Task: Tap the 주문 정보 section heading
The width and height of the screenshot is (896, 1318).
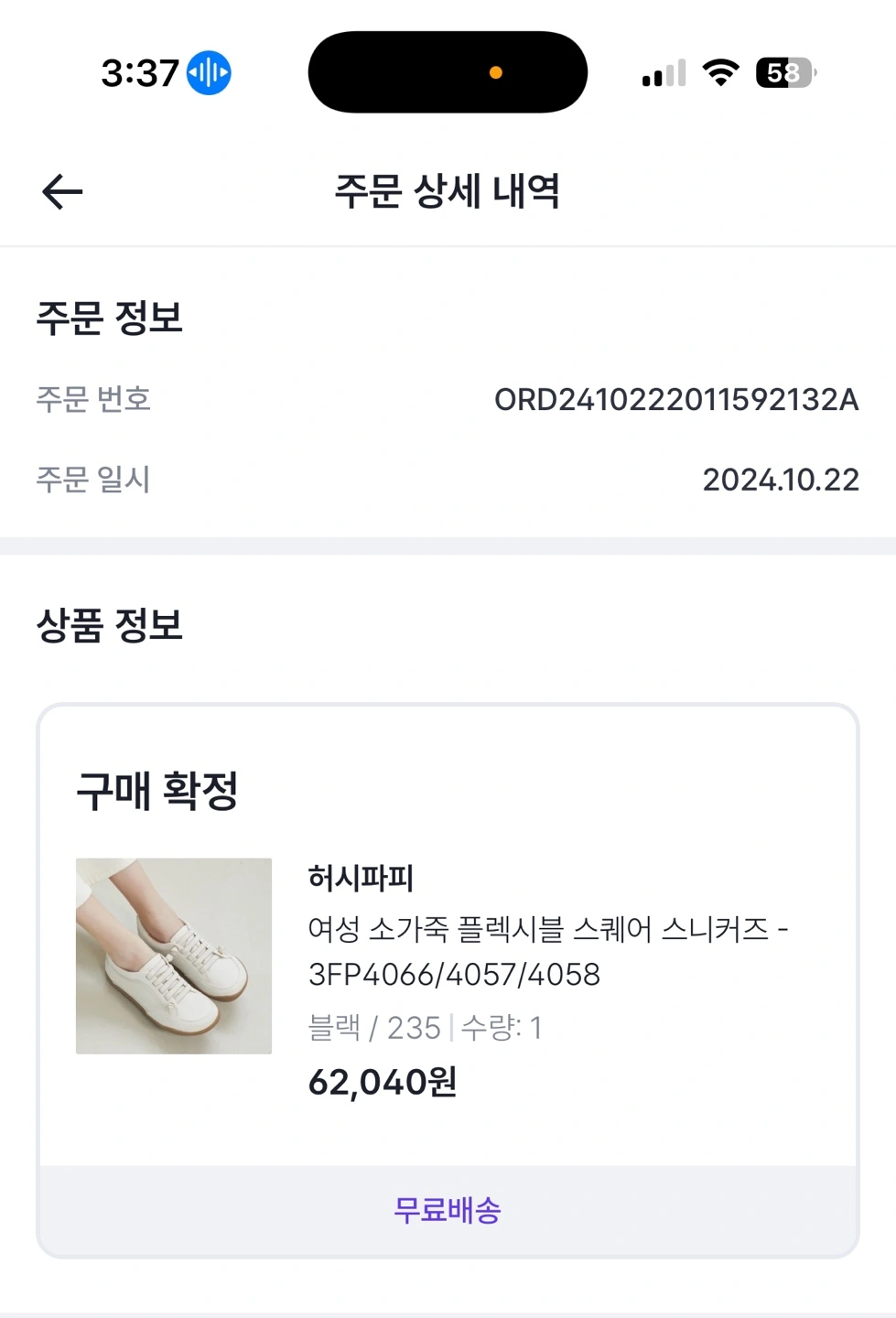Action: click(x=109, y=318)
